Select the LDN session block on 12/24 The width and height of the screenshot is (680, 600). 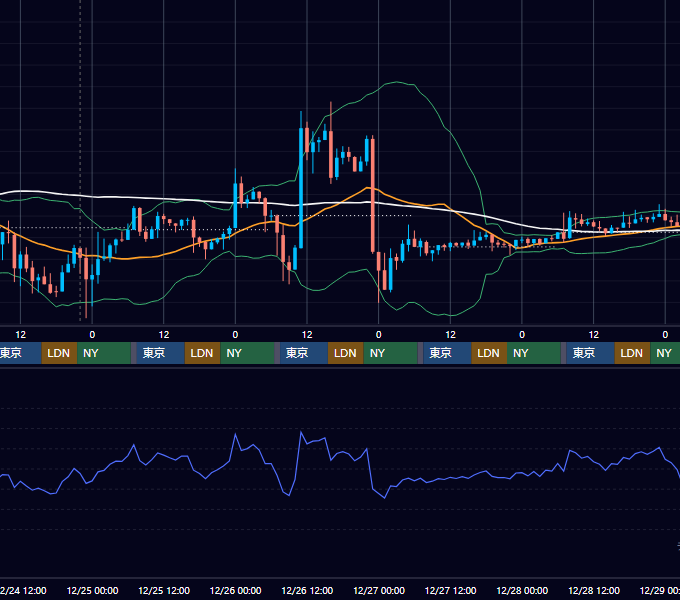point(59,353)
